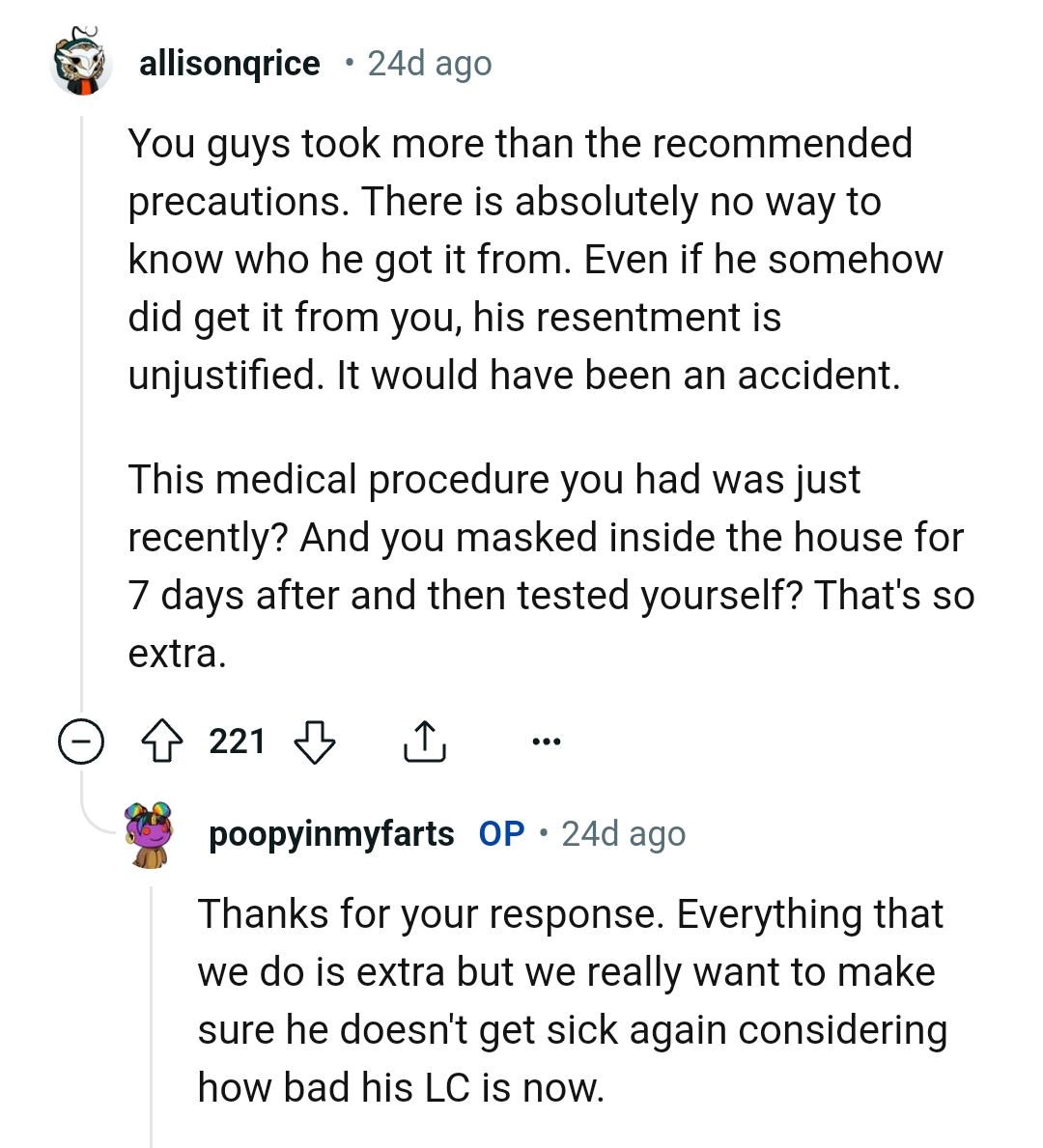Screen dimensions: 1043x1148
Task: Click the 221 vote count
Action: click(239, 742)
